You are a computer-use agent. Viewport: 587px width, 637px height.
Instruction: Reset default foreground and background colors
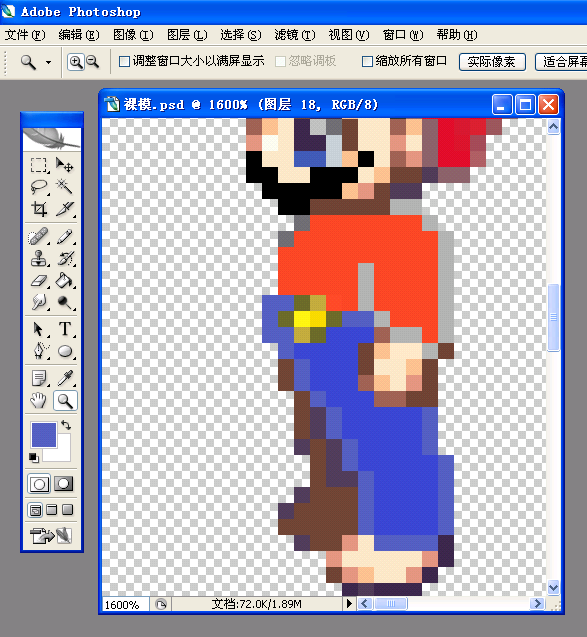click(34, 458)
